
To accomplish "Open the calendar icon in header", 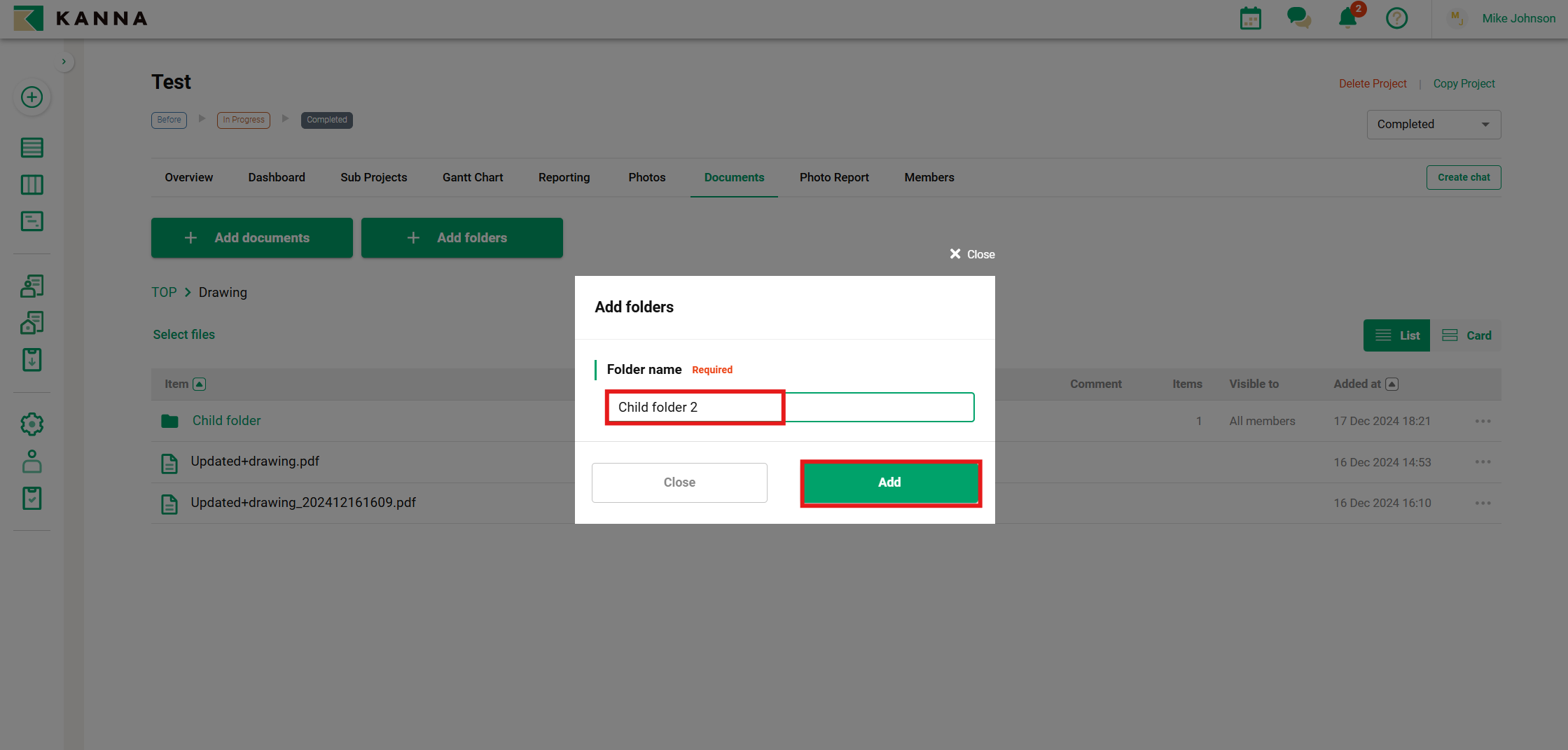I will tap(1250, 18).
